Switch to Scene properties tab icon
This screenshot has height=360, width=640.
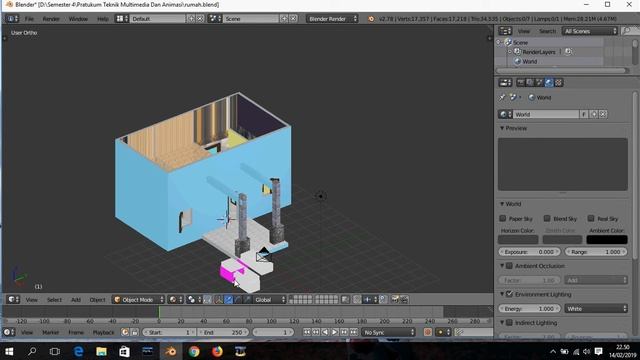point(539,83)
